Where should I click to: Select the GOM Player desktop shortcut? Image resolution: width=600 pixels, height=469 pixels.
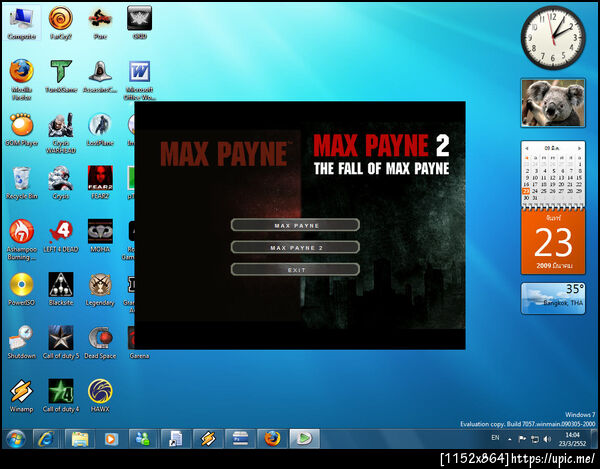coord(22,130)
